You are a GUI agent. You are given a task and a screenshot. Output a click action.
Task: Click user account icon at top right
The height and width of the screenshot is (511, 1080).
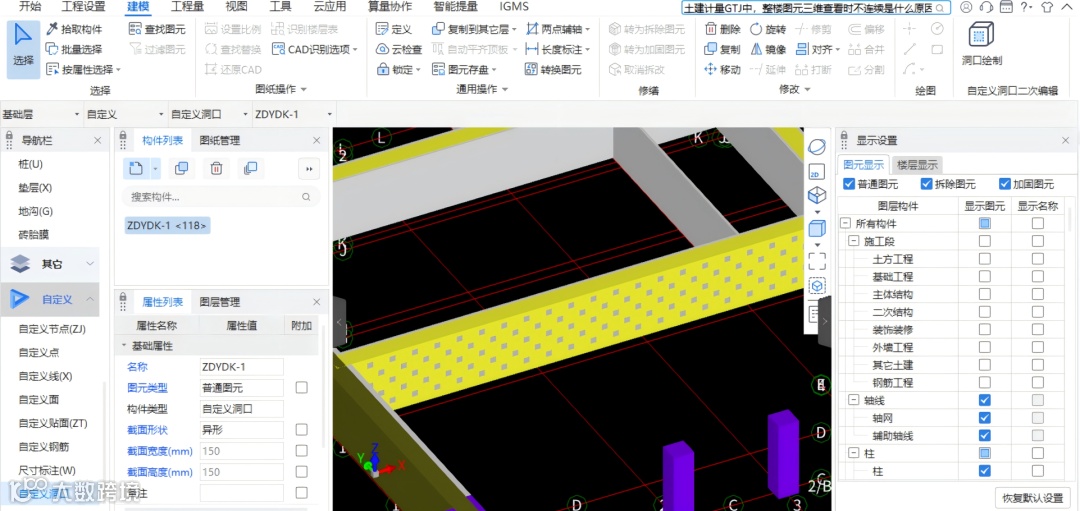(x=966, y=8)
